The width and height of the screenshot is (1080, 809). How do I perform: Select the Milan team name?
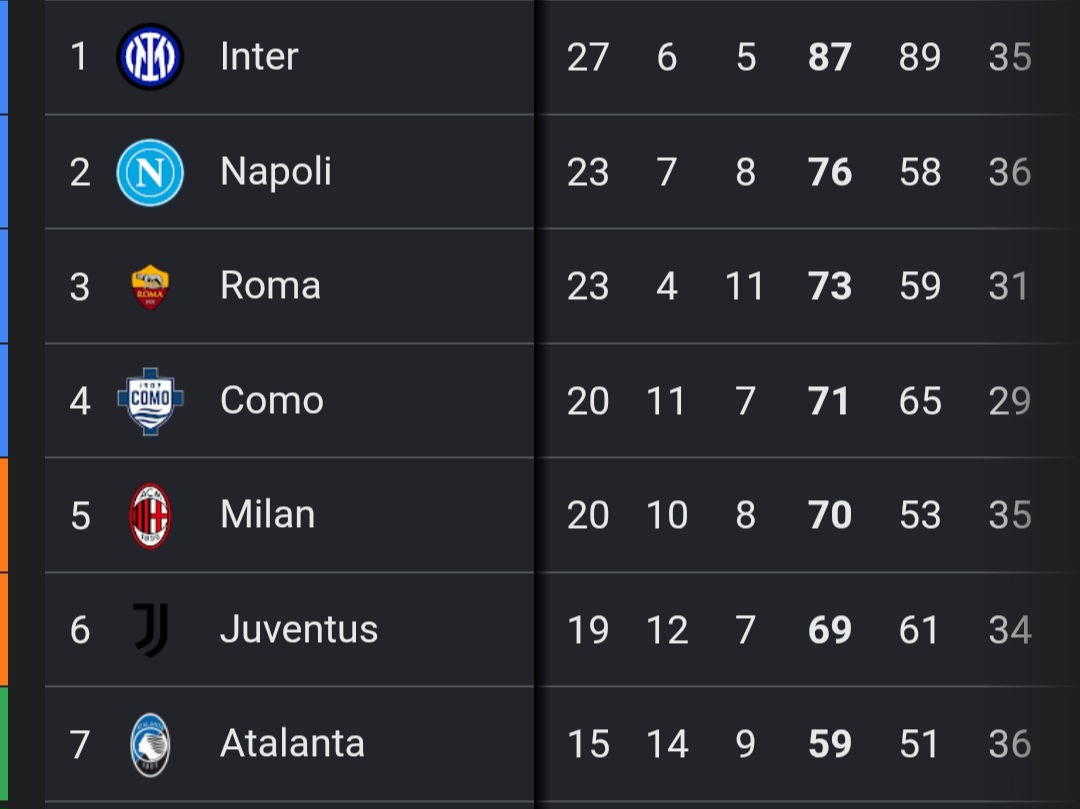(x=267, y=514)
